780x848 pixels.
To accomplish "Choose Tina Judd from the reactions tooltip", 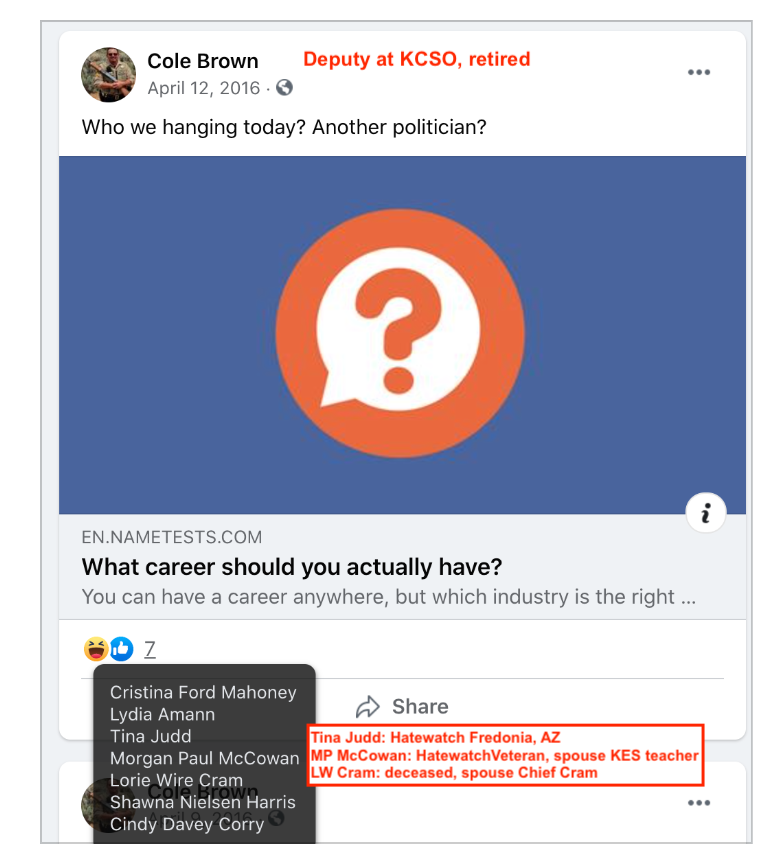I will [150, 736].
